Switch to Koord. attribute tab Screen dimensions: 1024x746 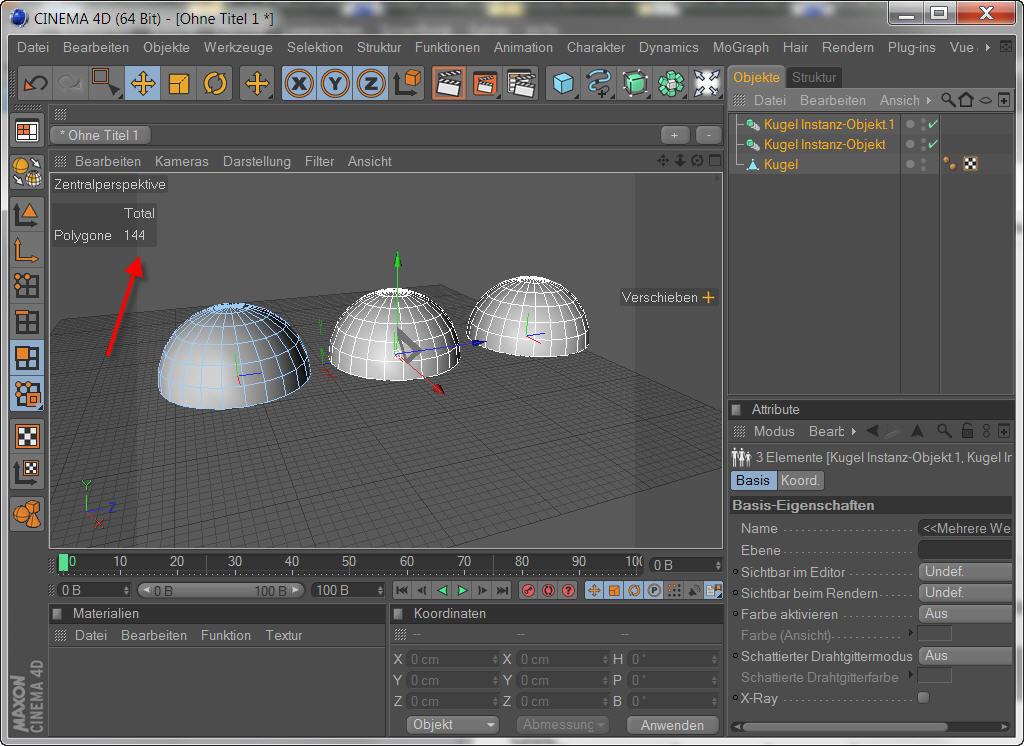800,480
